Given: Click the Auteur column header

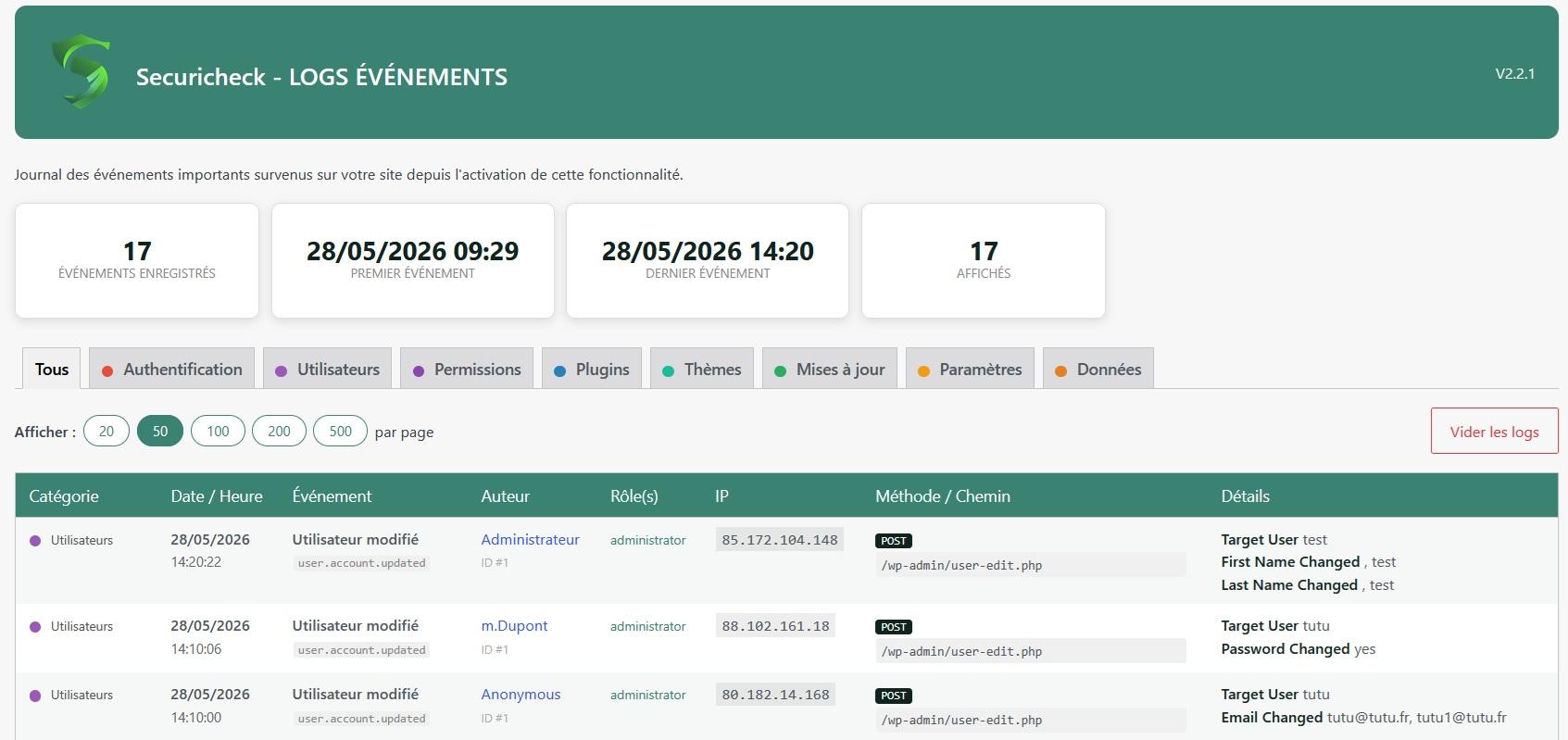Looking at the screenshot, I should tap(506, 496).
